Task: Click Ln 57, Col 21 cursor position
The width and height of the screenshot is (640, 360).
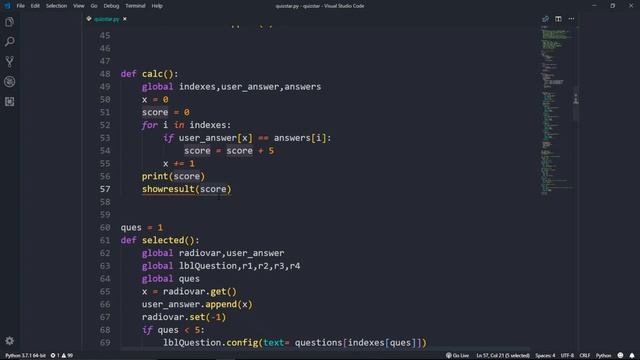Action: coord(503,356)
